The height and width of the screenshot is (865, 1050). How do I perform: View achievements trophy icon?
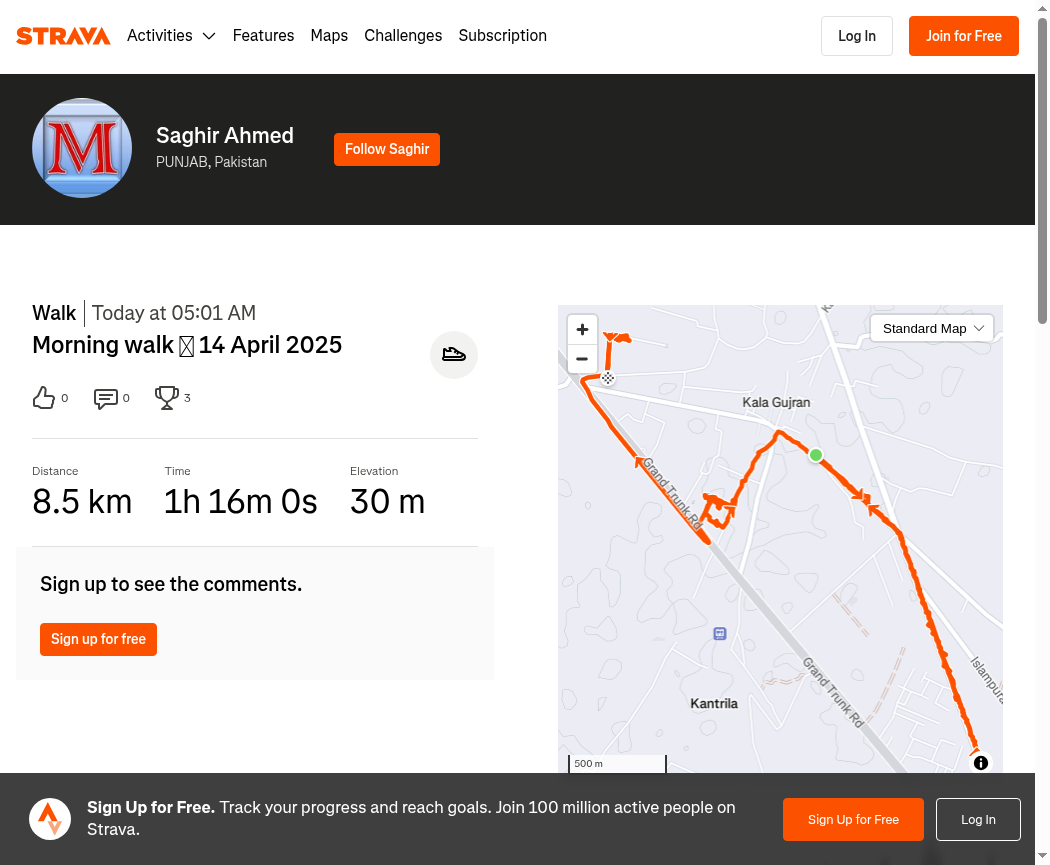pyautogui.click(x=167, y=398)
